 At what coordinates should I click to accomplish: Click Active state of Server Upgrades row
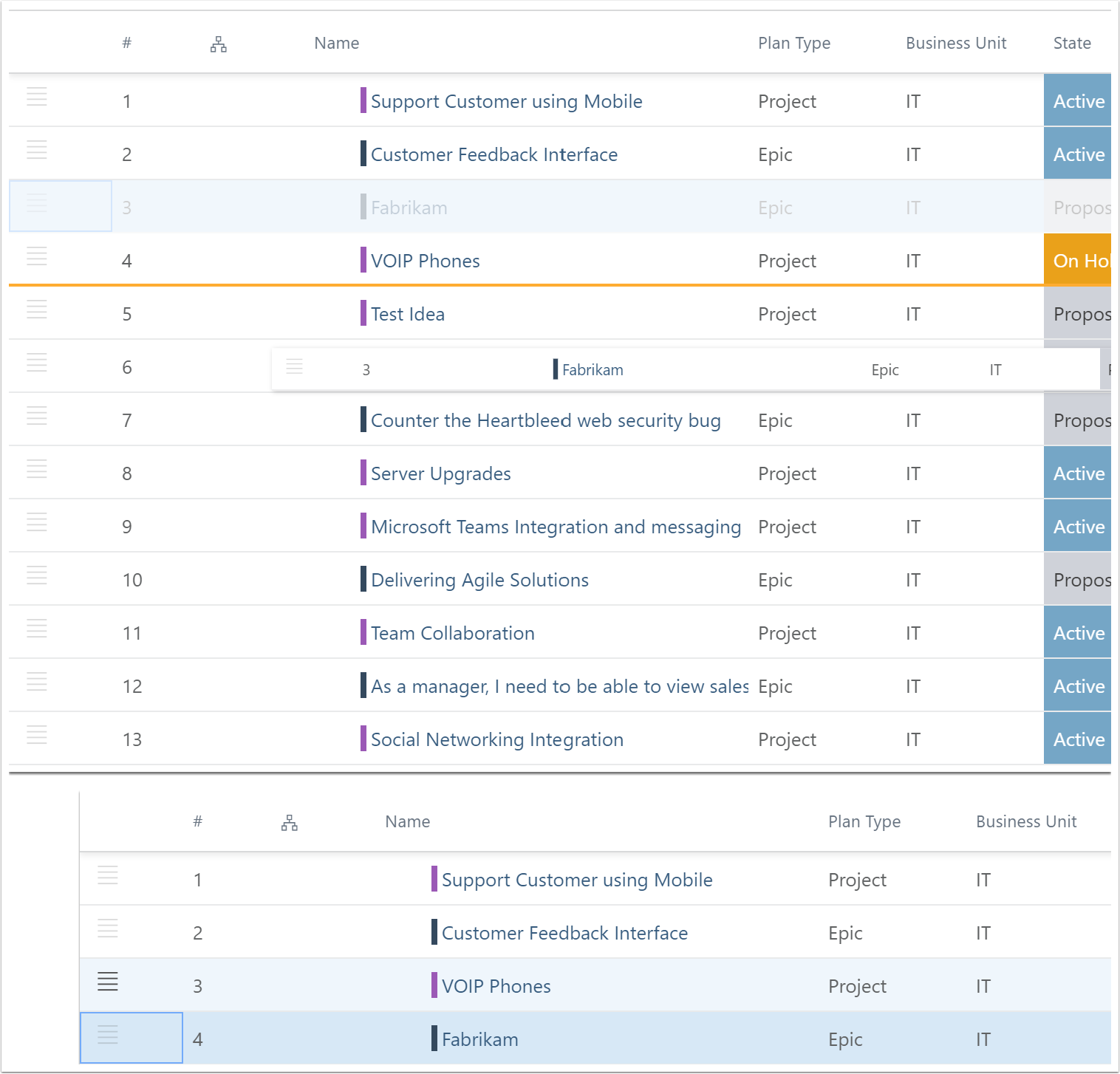click(x=1078, y=473)
